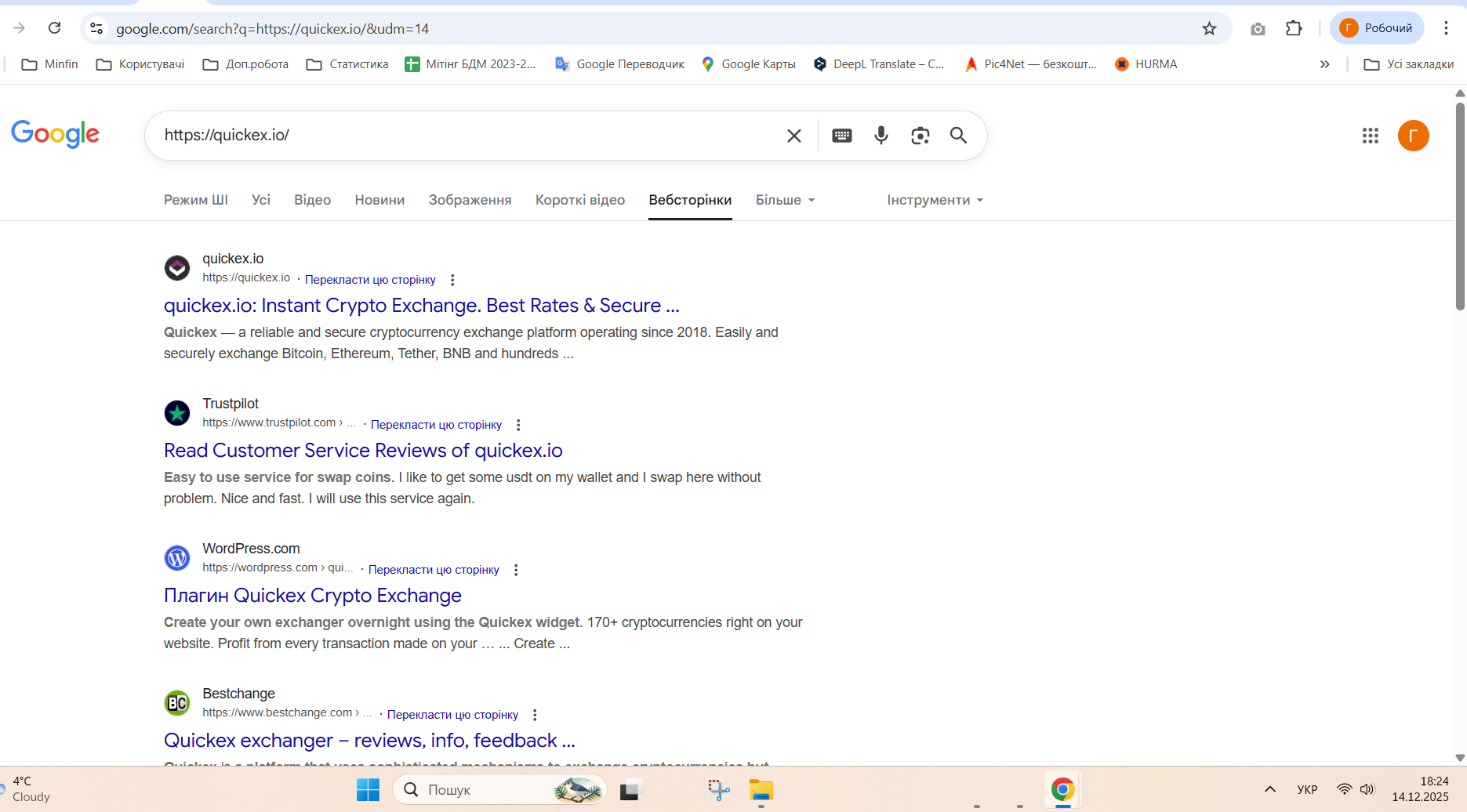Switch to Зображення tab
The height and width of the screenshot is (812, 1467).
click(470, 200)
